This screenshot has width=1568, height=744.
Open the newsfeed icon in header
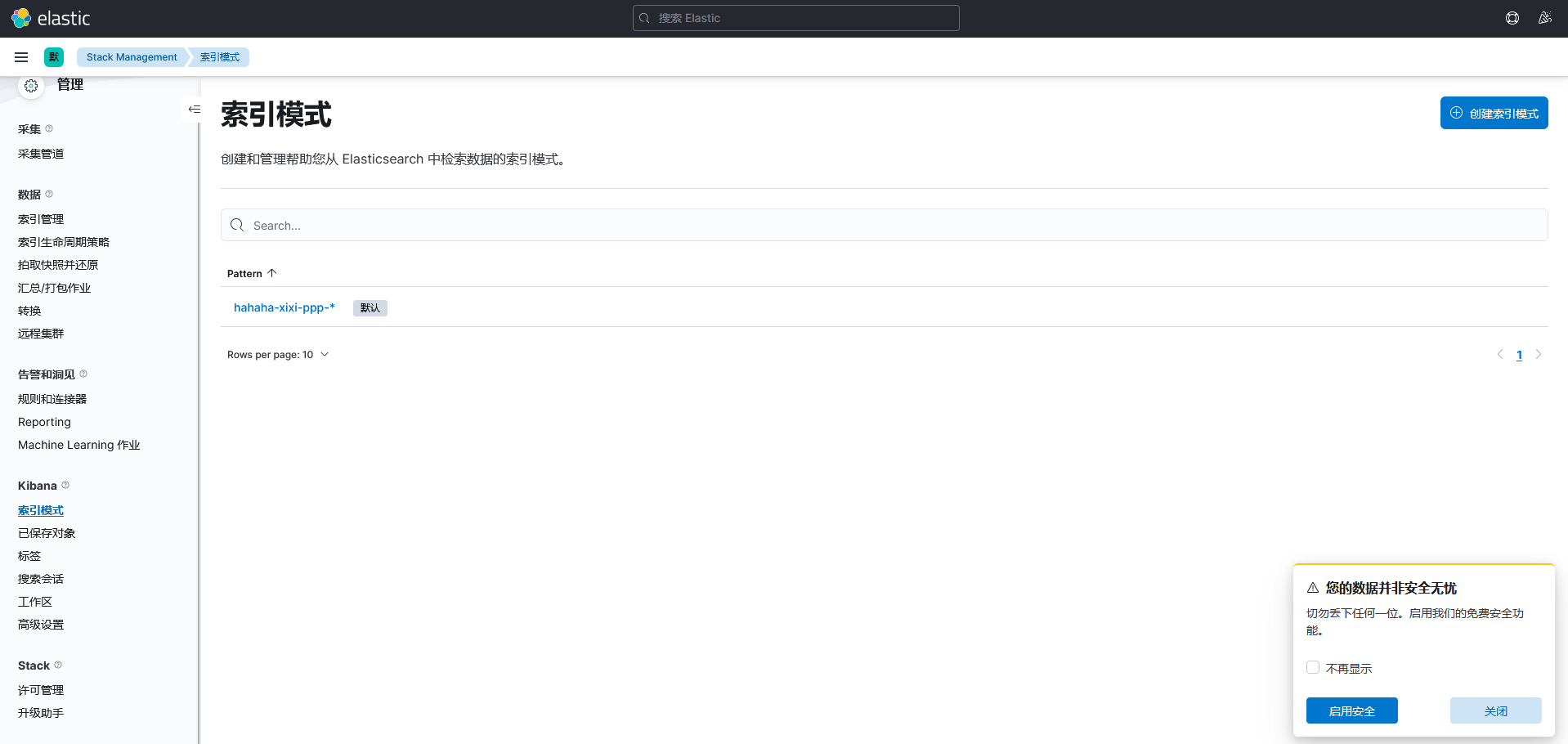(1544, 18)
